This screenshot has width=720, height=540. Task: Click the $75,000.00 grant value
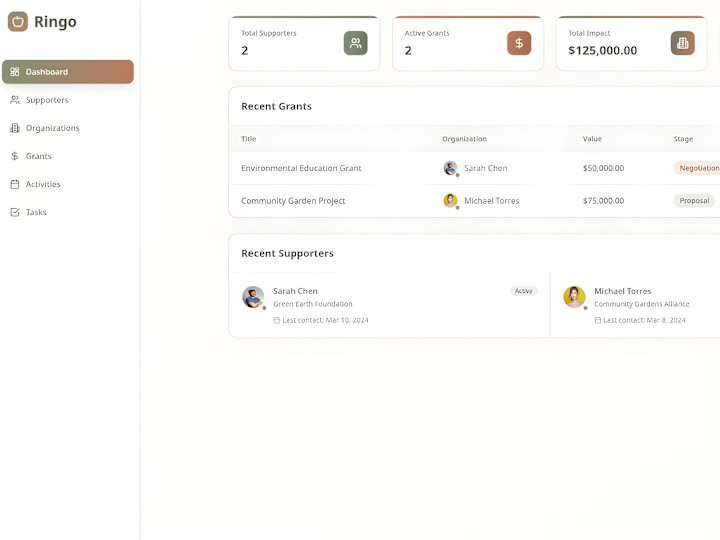pos(603,201)
